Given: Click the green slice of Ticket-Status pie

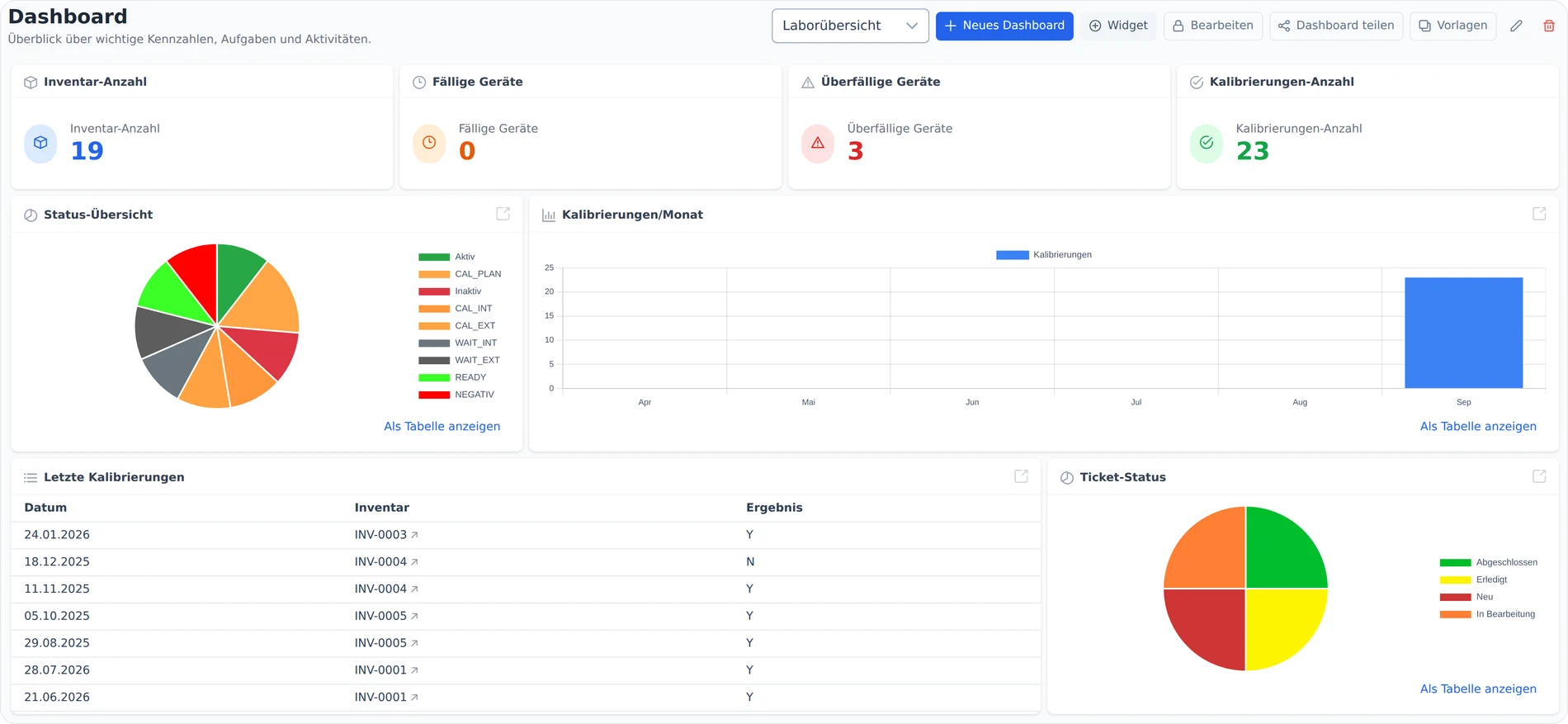Looking at the screenshot, I should pyautogui.click(x=1279, y=553).
